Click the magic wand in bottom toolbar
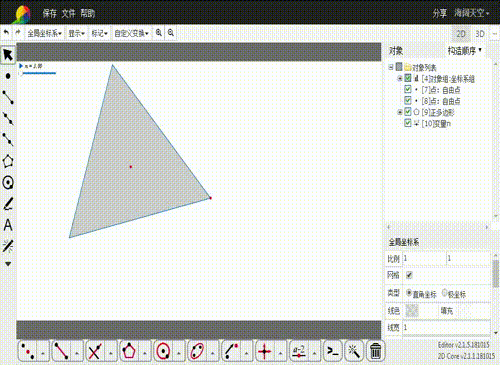The height and width of the screenshot is (365, 500). 354,351
